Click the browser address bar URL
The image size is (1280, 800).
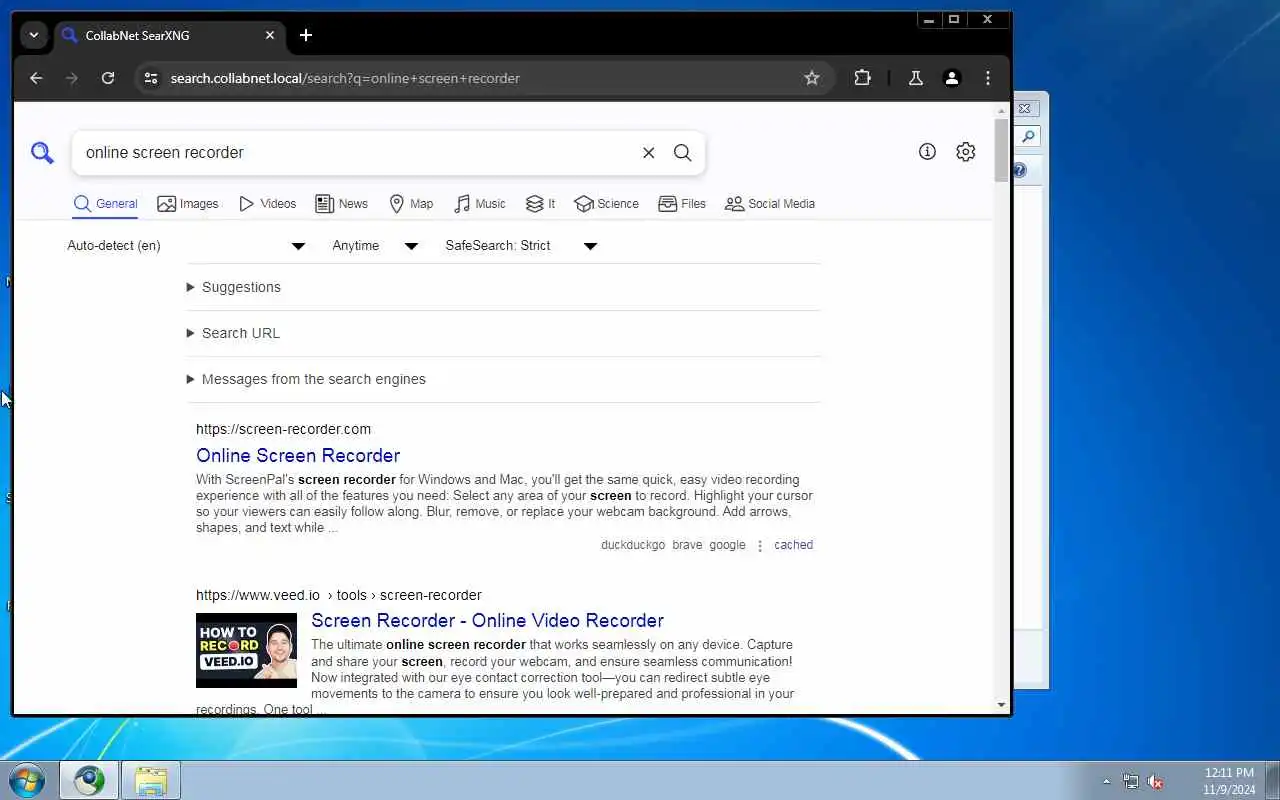345,78
